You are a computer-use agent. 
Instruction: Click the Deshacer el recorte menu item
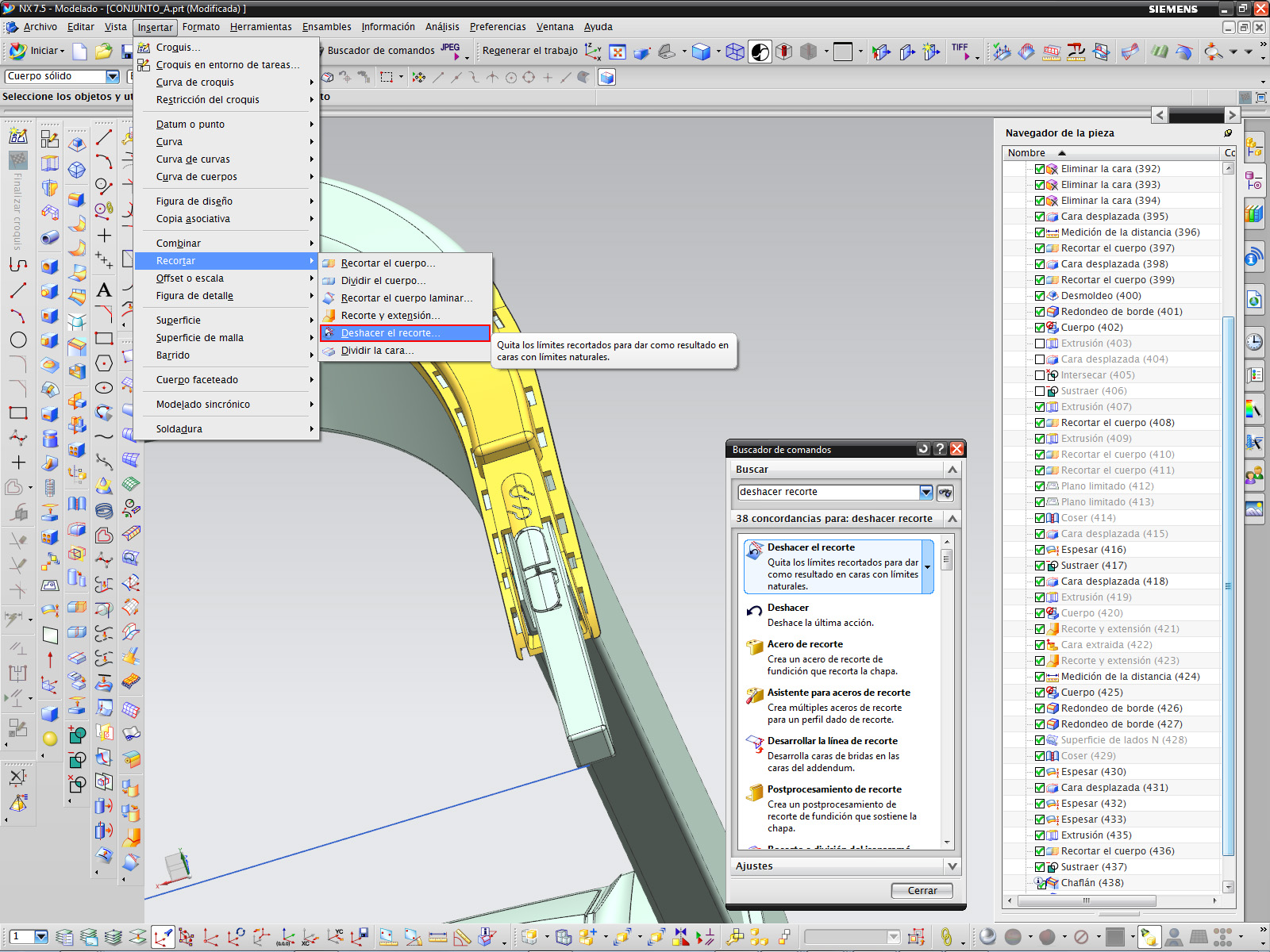click(389, 333)
